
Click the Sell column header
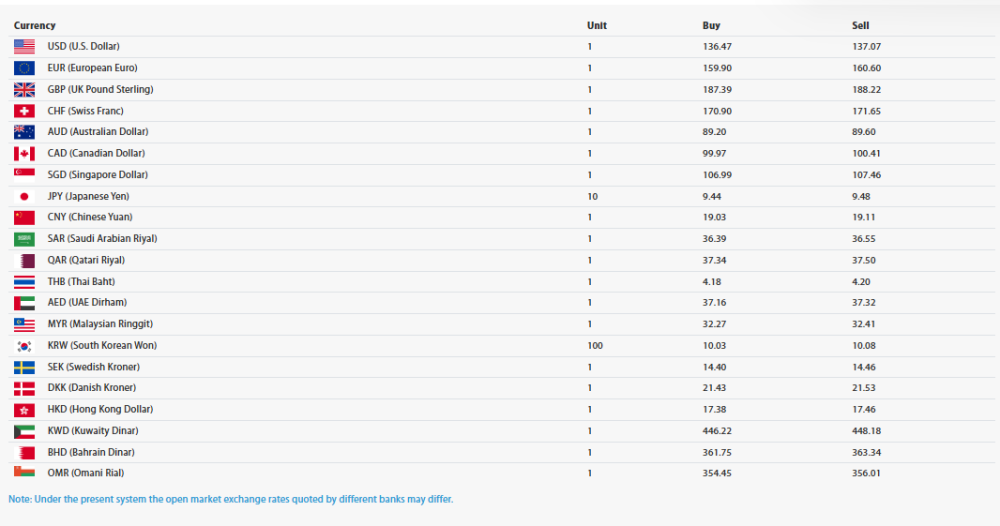click(x=860, y=26)
